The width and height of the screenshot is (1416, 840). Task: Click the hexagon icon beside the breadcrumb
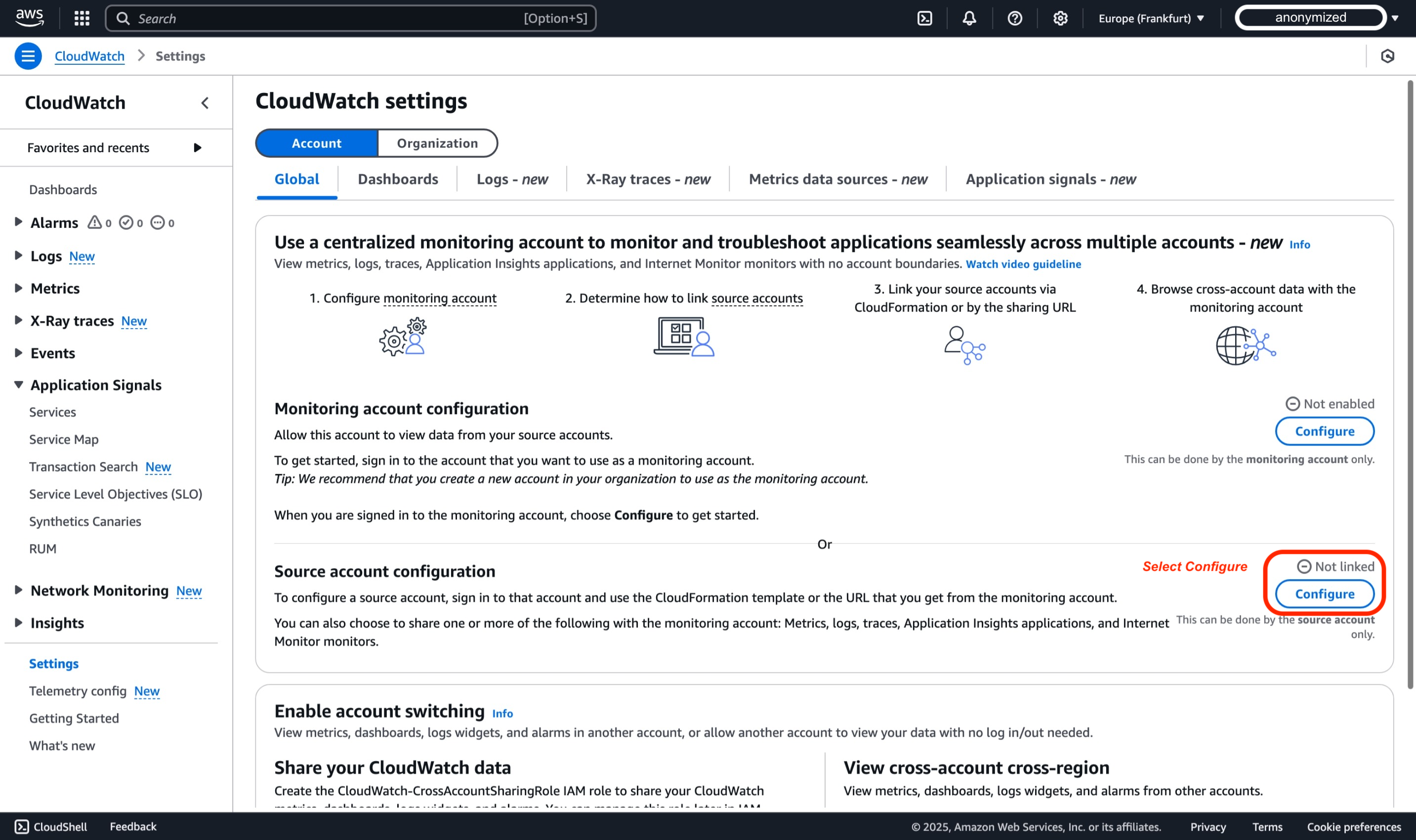(x=1387, y=56)
